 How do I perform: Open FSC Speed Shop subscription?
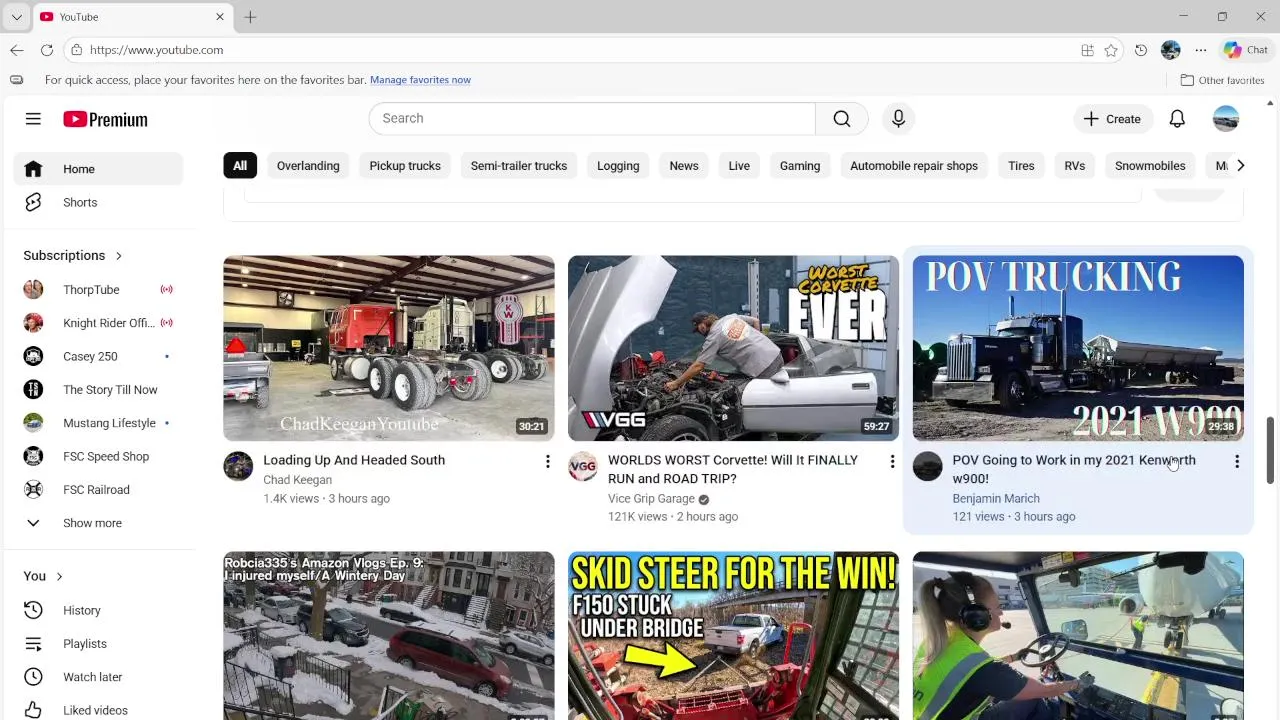(98, 456)
